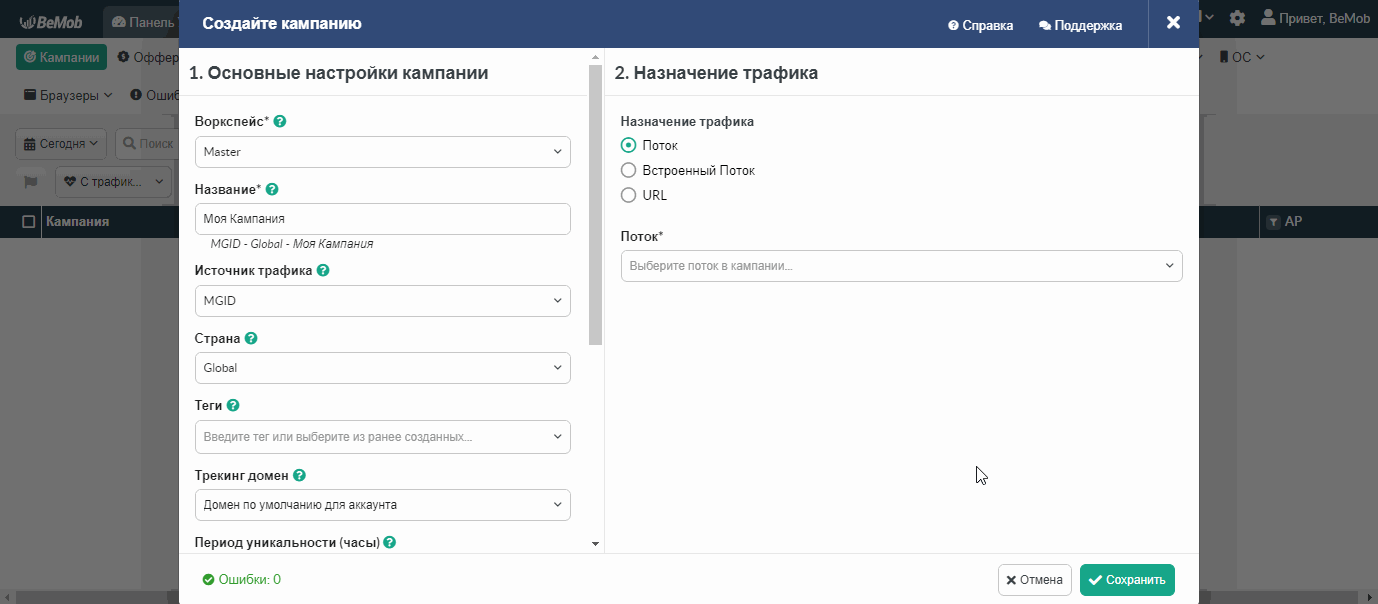Click the Отмена button
Screen dimensions: 1378x604
(1035, 580)
